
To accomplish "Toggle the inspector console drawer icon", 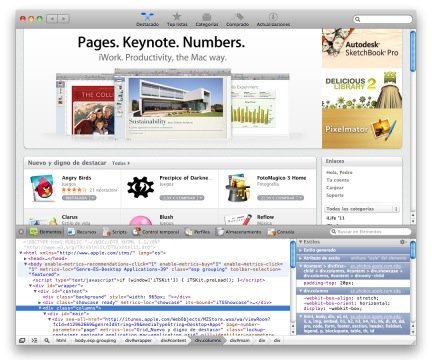I will click(x=34, y=340).
